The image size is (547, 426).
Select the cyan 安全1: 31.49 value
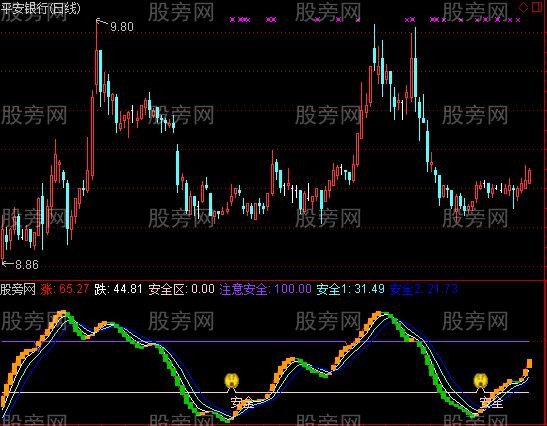351,289
